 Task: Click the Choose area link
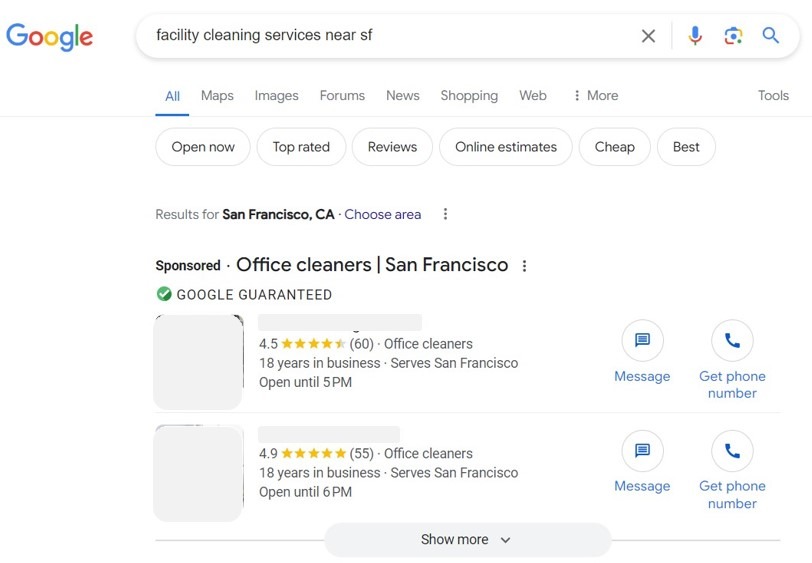tap(383, 214)
